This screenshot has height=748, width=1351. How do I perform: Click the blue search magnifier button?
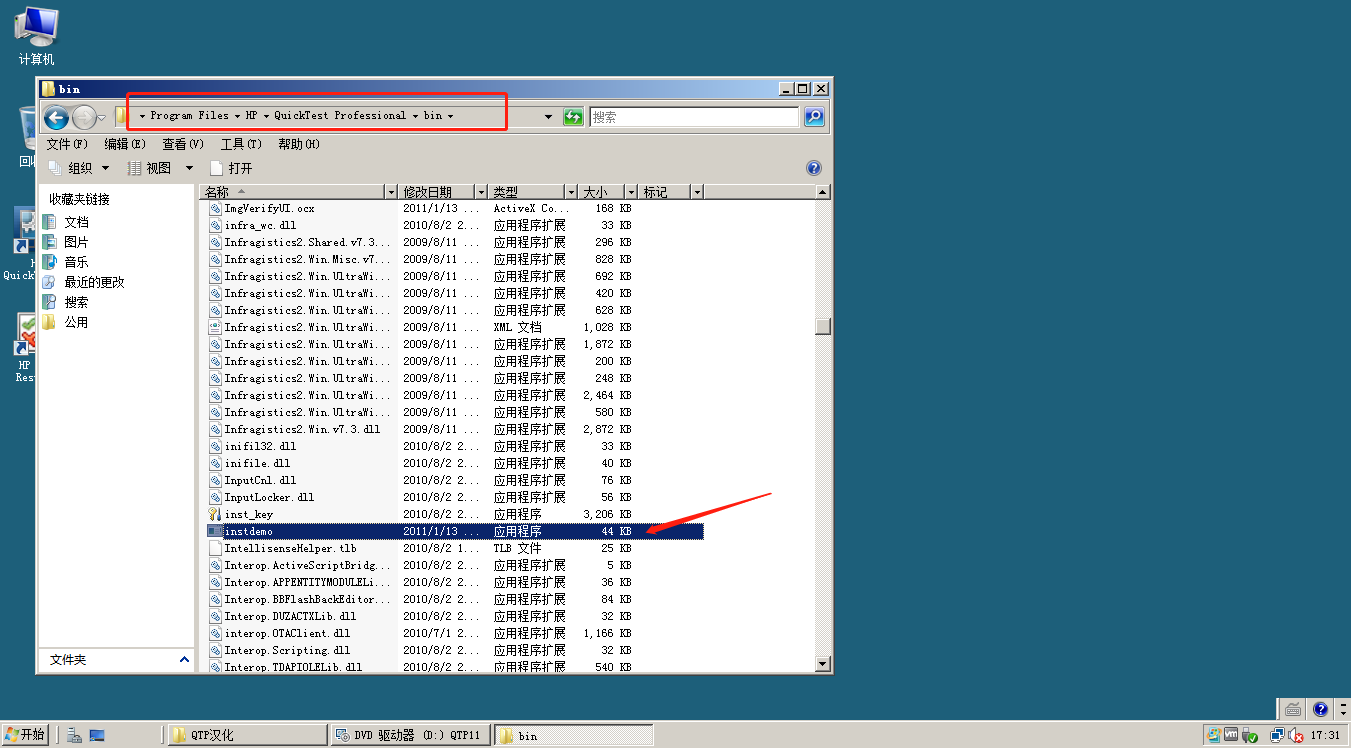click(815, 117)
